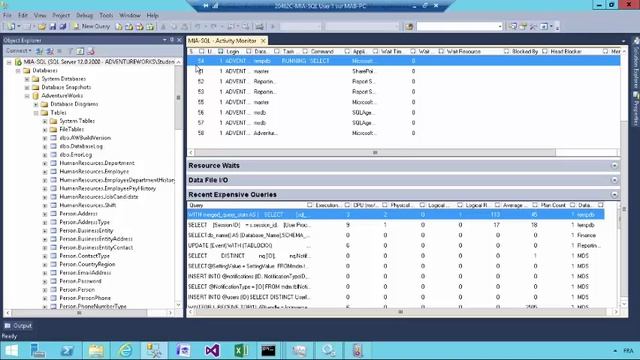Click the Undo icon in the toolbar
The height and width of the screenshot is (360, 640).
[198, 27]
